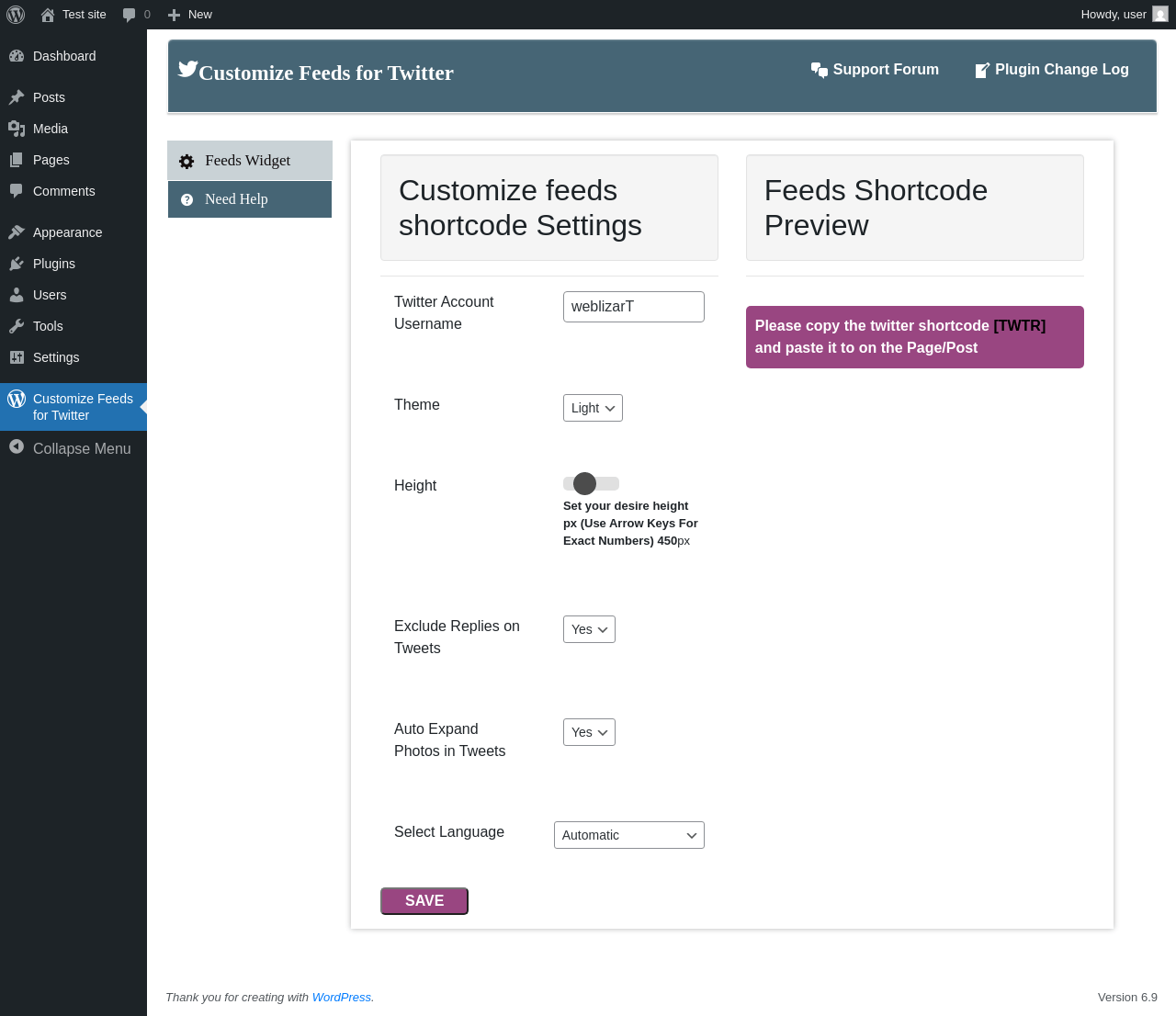Click the [TWTR] shortcode text
This screenshot has height=1016, width=1176.
(1020, 326)
